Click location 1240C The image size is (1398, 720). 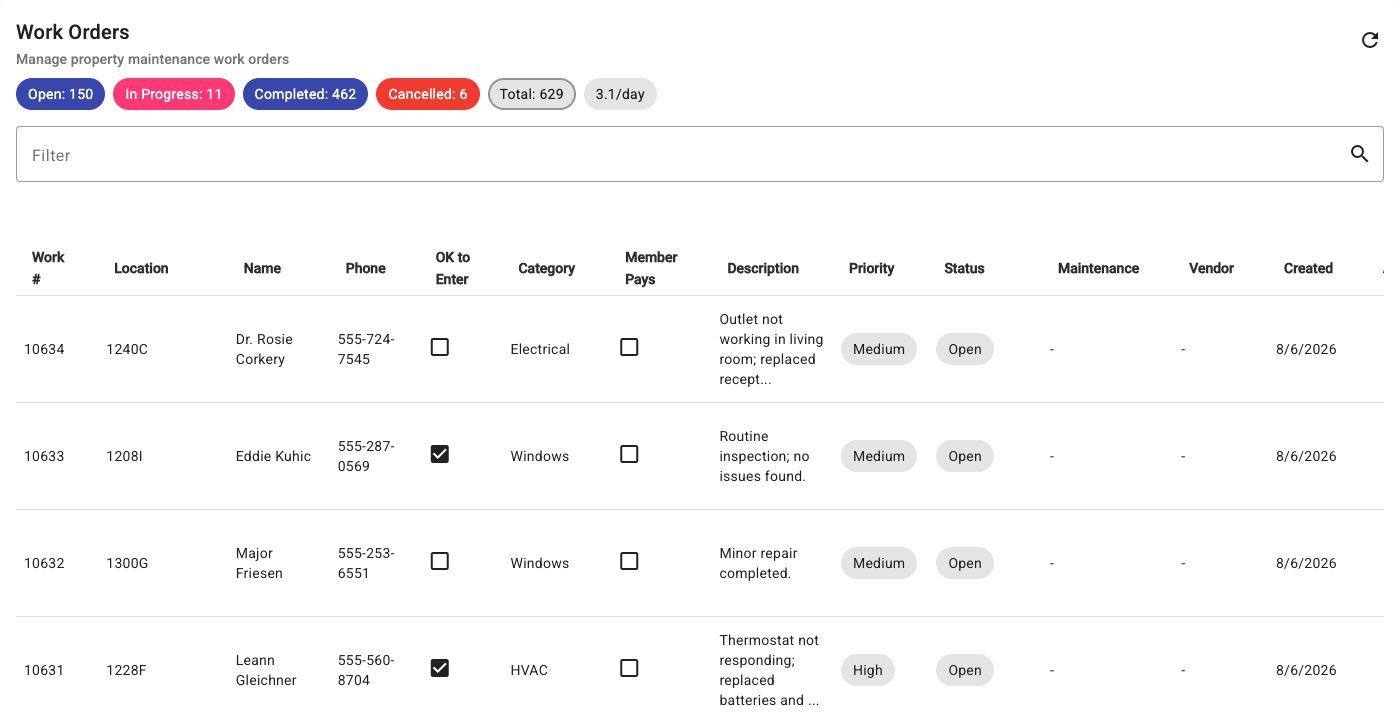pos(127,349)
